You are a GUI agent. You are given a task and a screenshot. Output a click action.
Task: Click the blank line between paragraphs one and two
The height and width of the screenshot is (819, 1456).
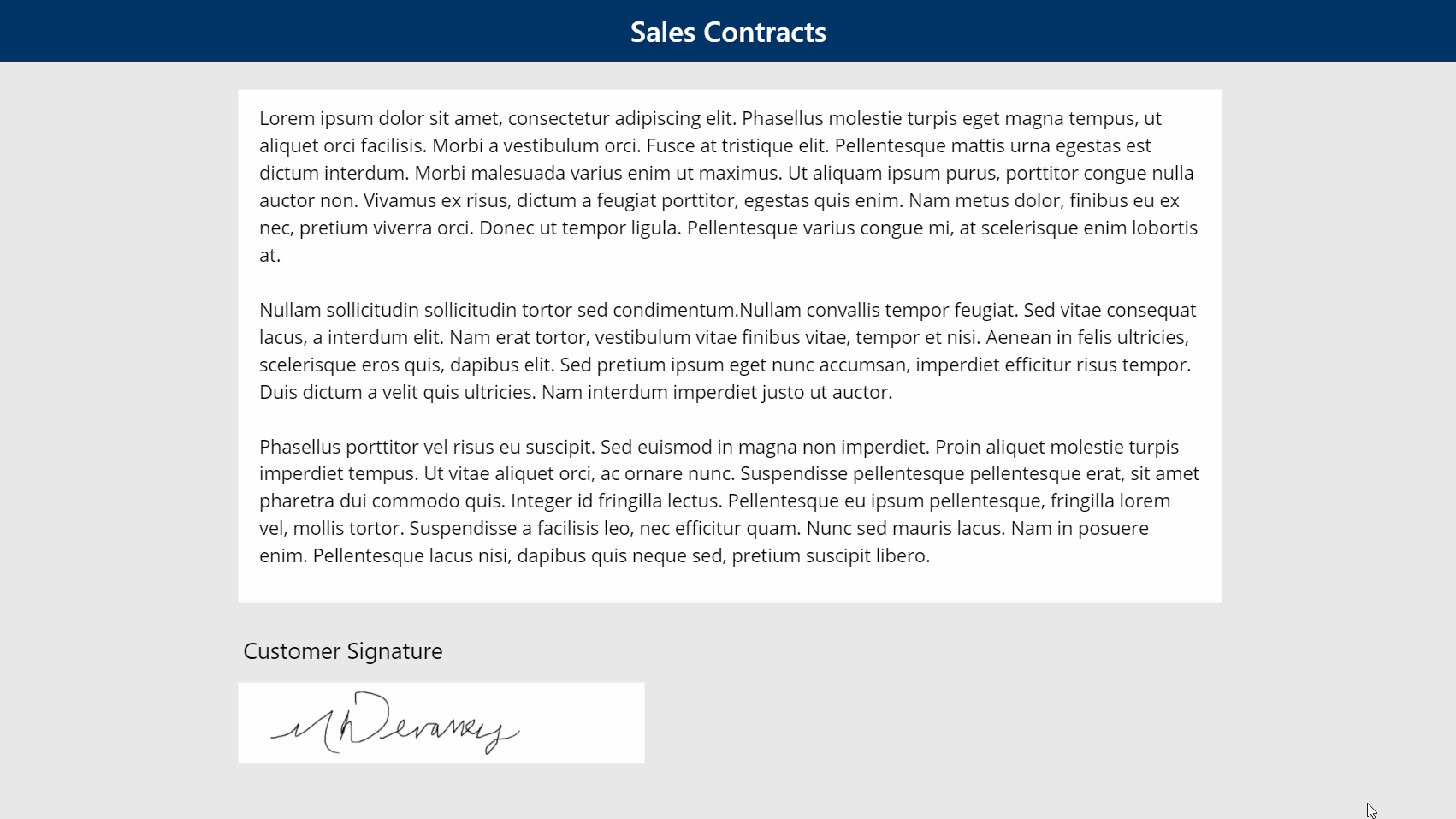click(x=730, y=282)
